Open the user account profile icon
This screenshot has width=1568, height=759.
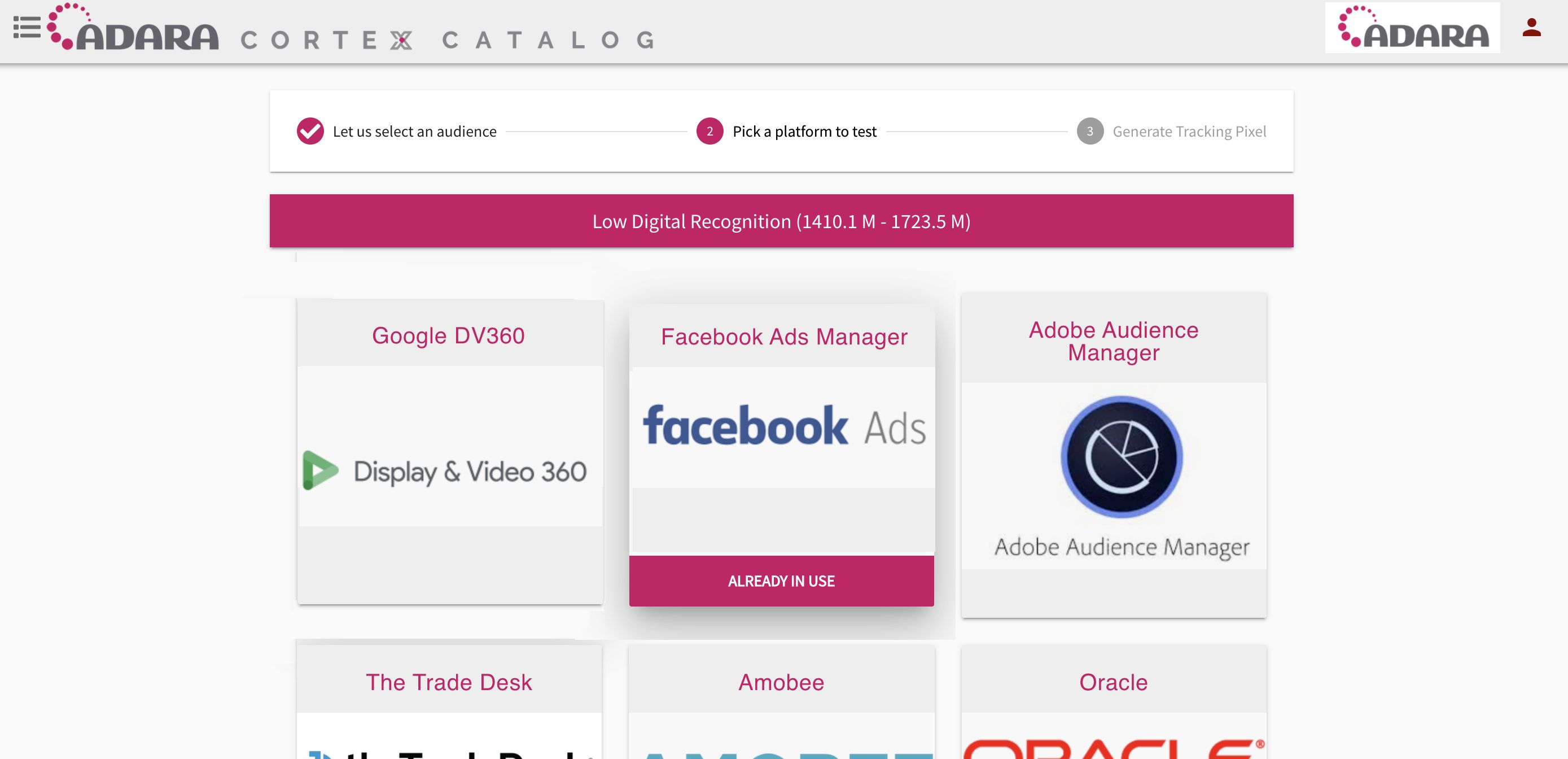point(1531,28)
